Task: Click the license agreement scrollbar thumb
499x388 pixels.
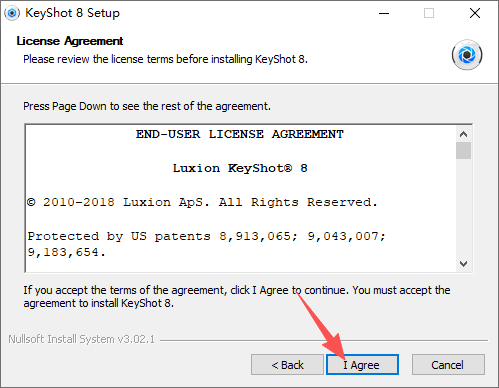Action: (x=463, y=151)
